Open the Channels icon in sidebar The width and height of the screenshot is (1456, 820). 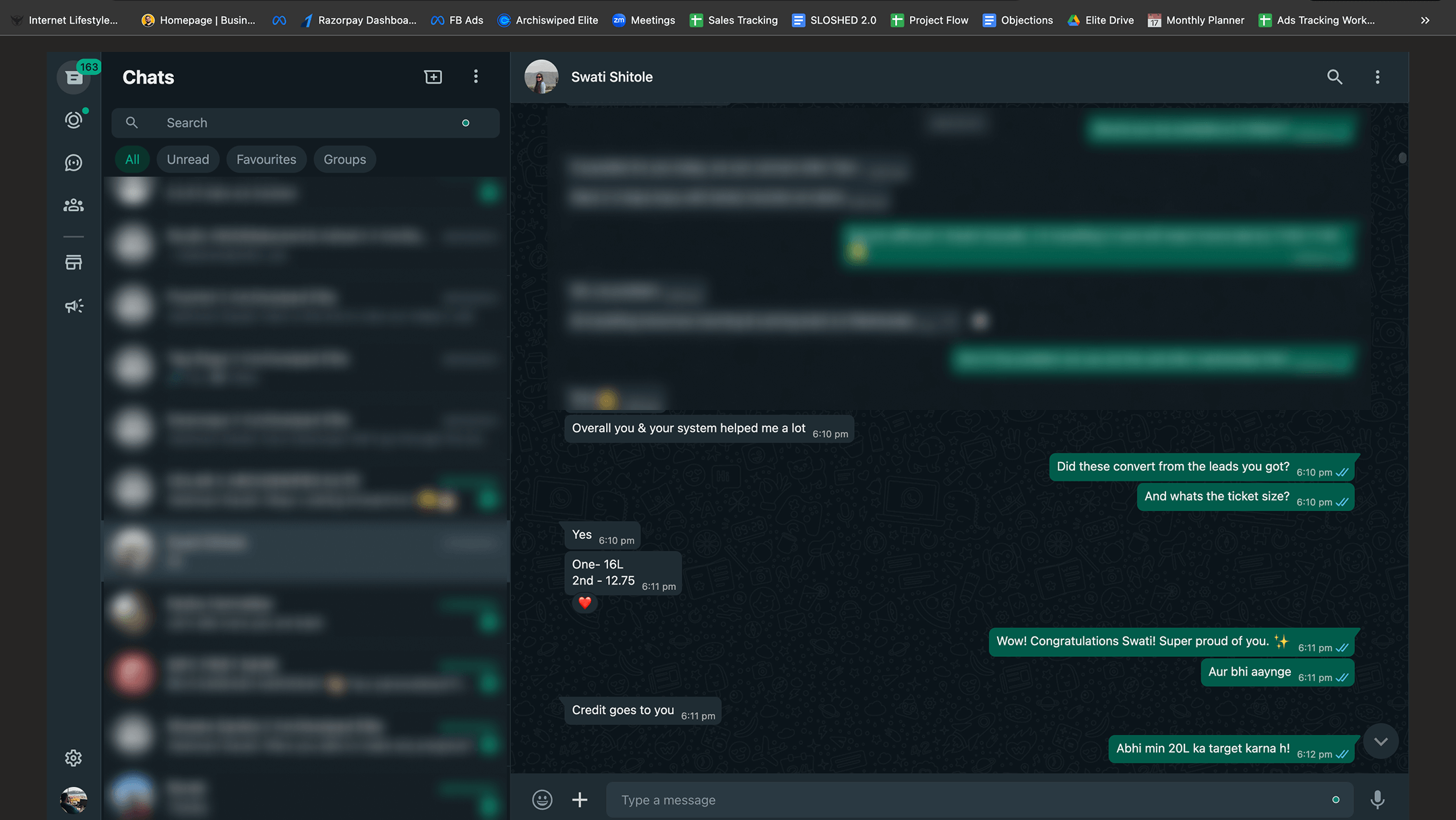[x=73, y=163]
